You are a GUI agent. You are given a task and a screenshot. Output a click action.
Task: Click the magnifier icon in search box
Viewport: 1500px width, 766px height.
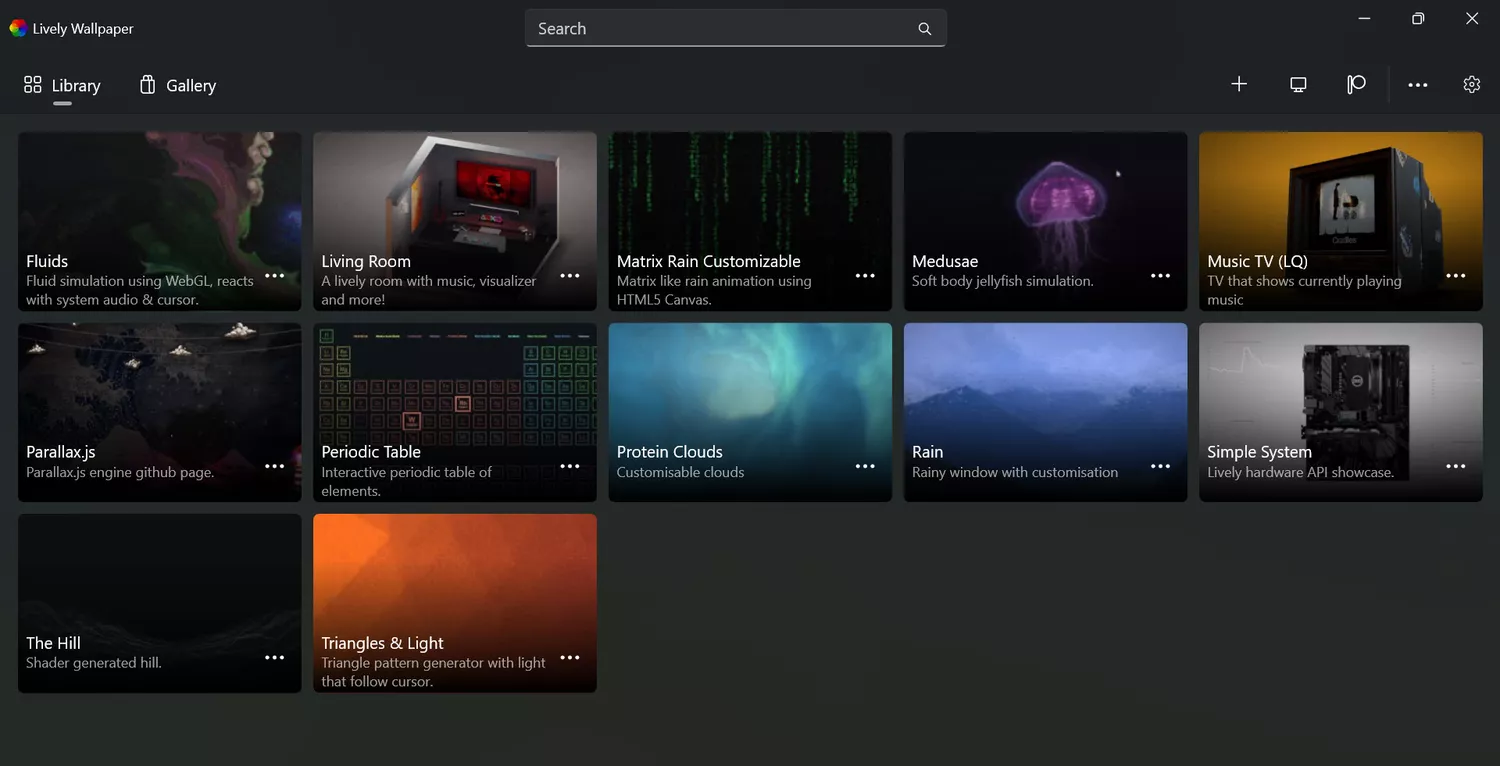(925, 29)
